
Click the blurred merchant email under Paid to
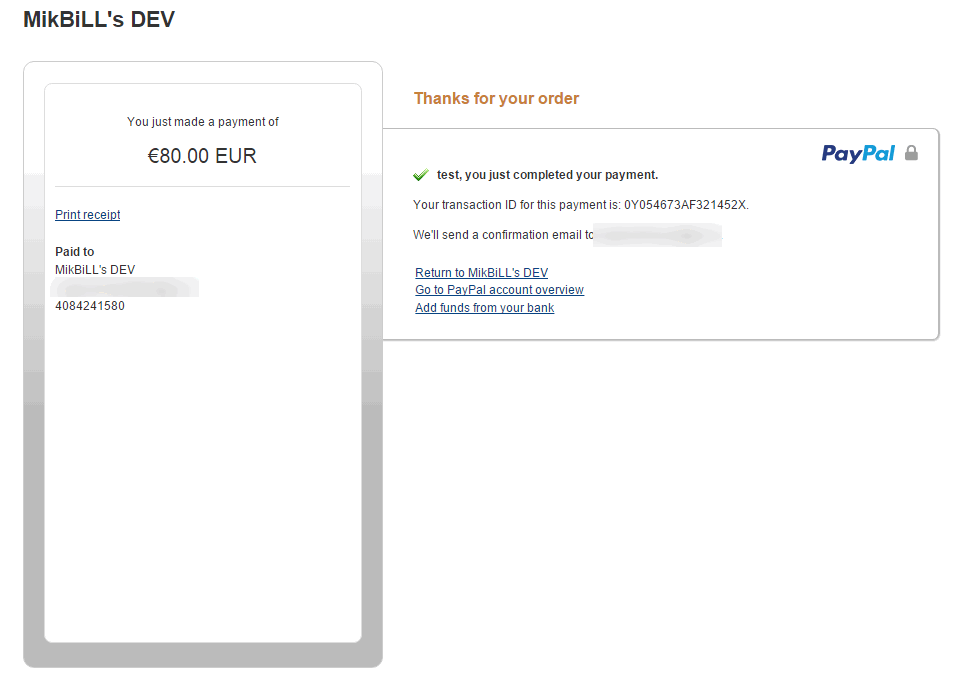125,288
